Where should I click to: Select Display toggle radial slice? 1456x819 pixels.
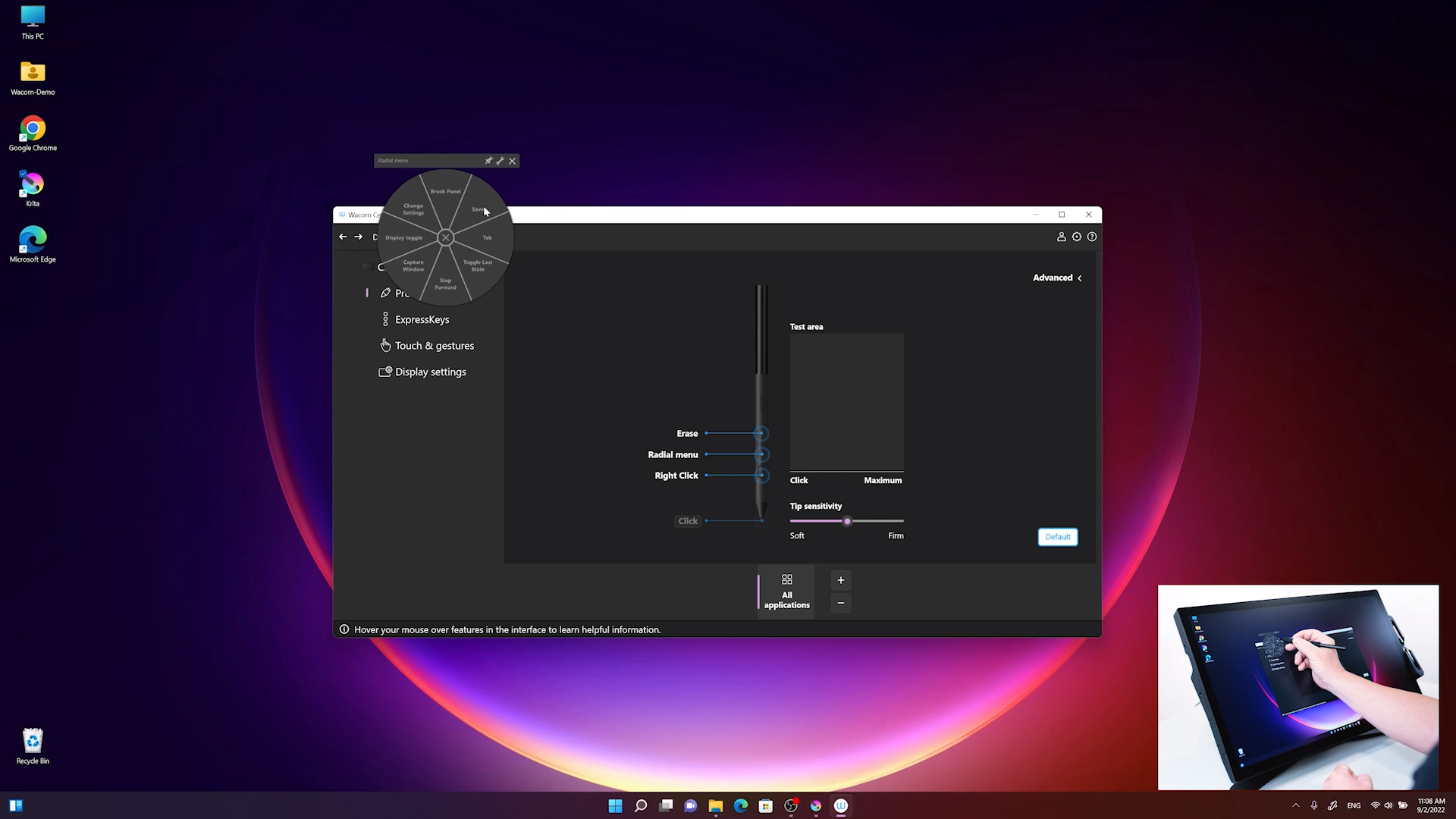[x=403, y=238]
